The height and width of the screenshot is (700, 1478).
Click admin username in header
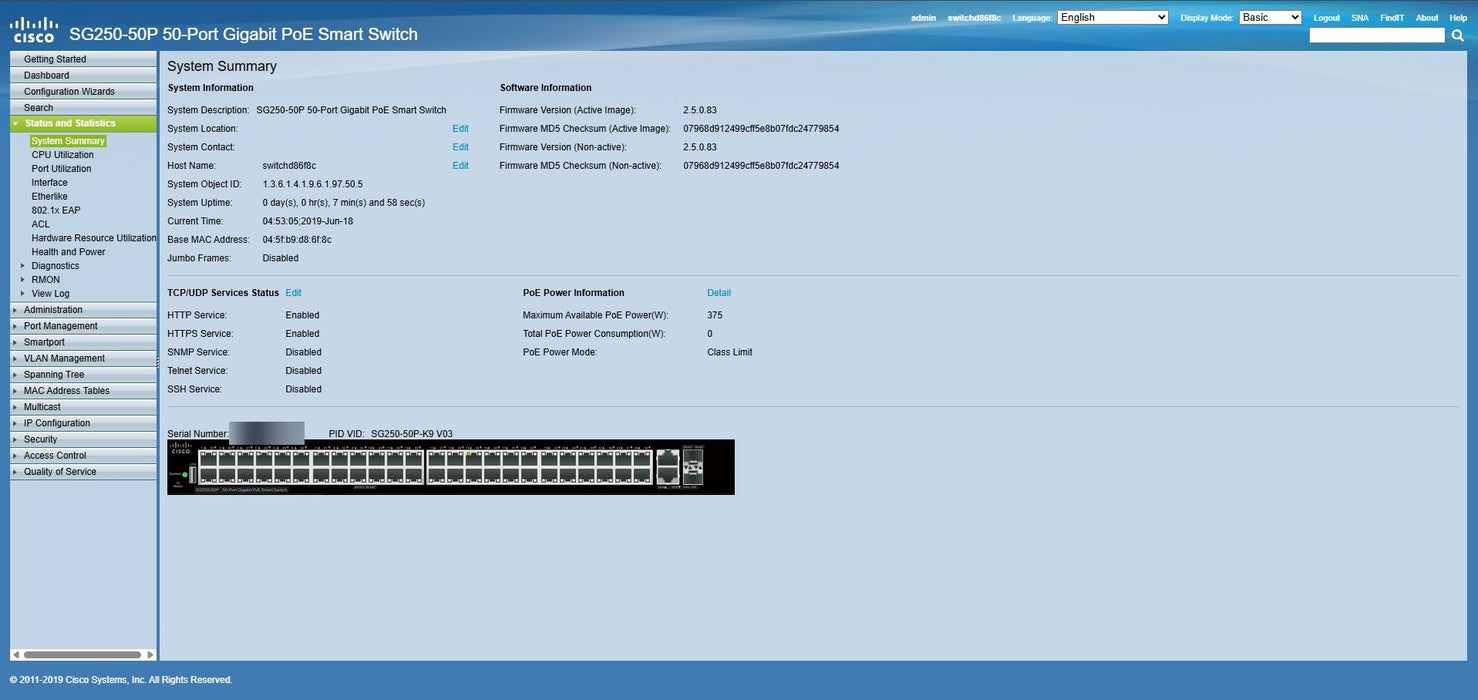(x=923, y=18)
